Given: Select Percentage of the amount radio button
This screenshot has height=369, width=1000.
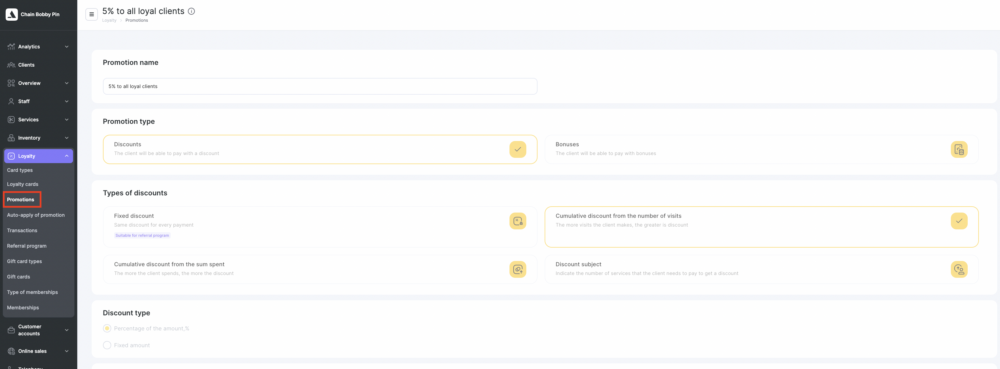Looking at the screenshot, I should [107, 328].
